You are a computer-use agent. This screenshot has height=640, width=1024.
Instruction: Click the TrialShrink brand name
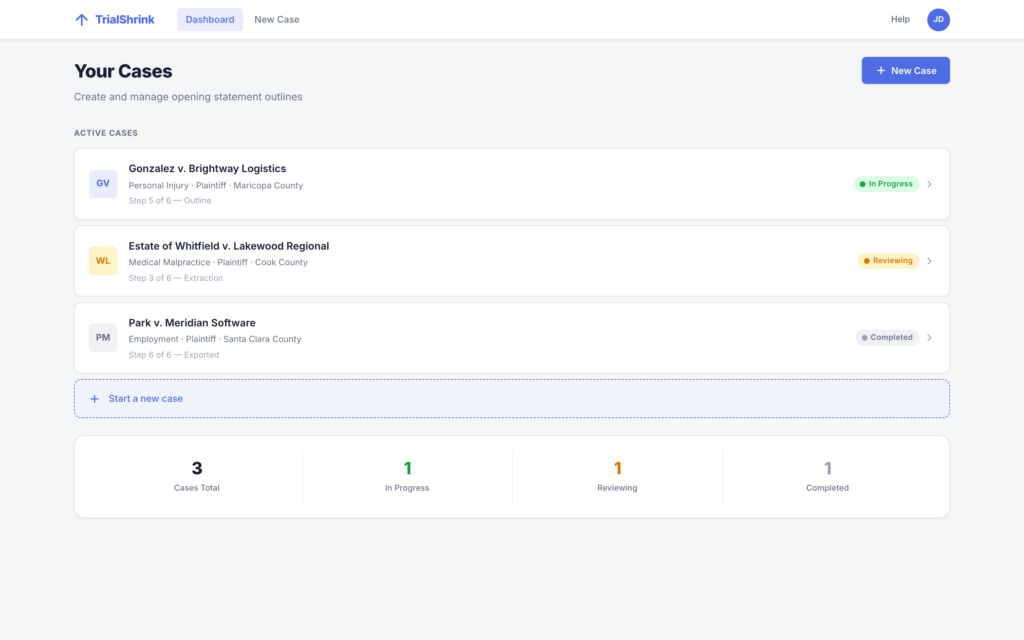point(125,20)
